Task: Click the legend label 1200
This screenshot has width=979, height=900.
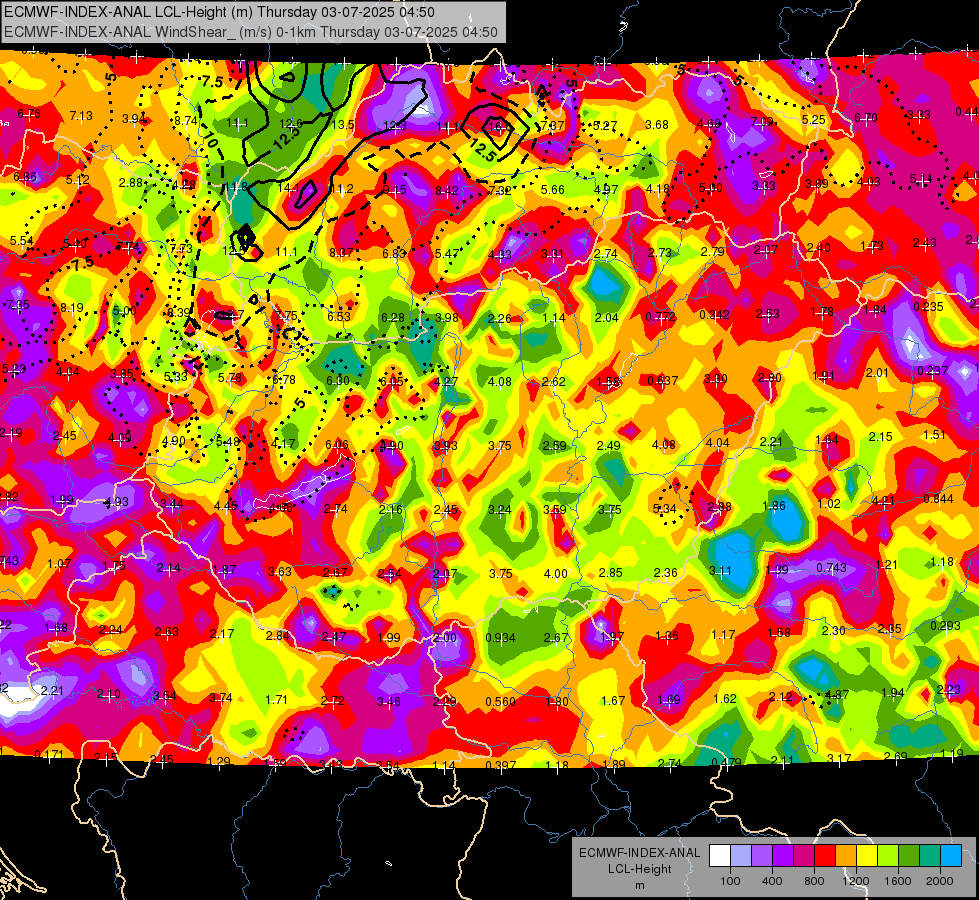Action: 855,881
